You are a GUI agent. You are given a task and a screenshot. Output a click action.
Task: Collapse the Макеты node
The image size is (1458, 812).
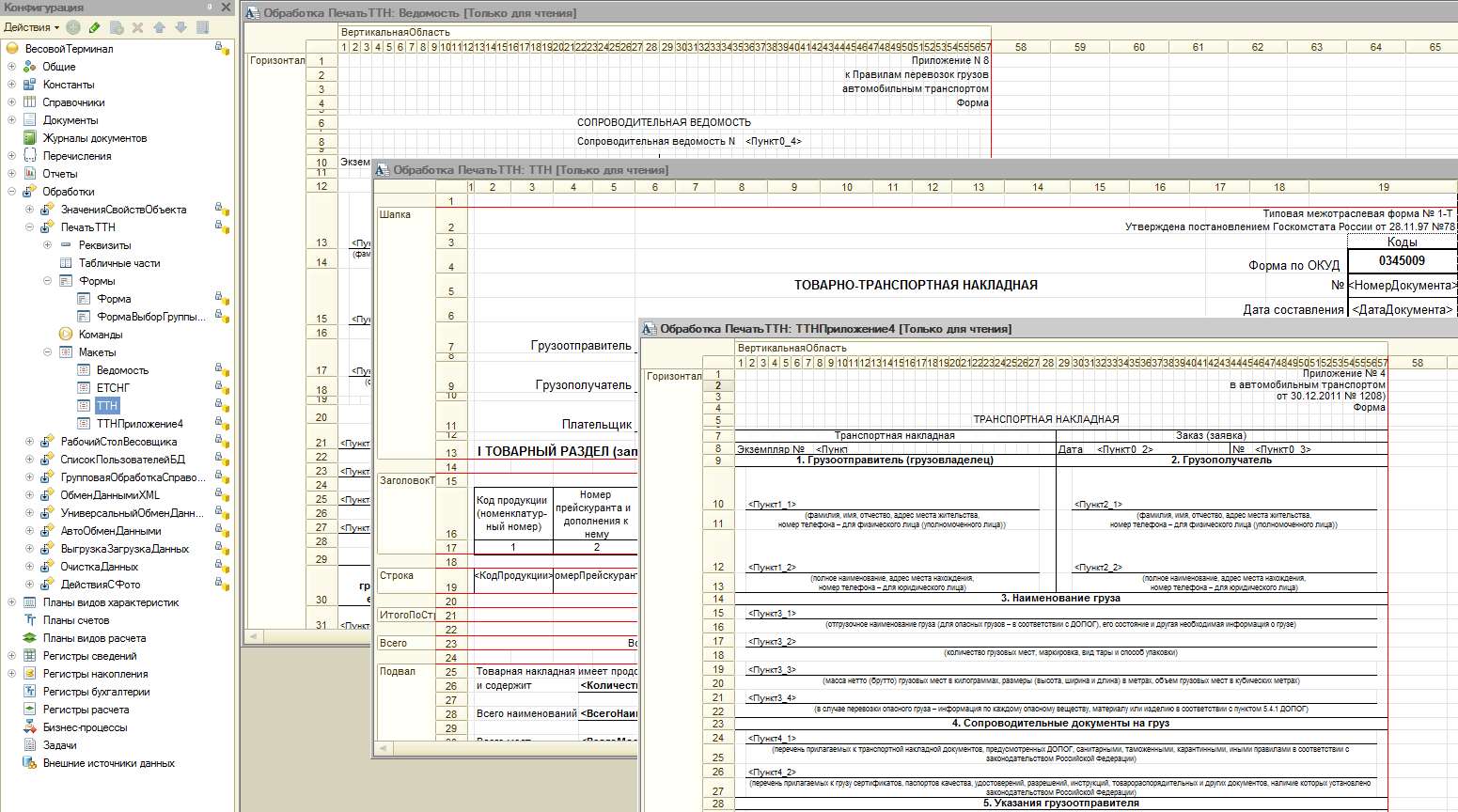click(x=47, y=352)
